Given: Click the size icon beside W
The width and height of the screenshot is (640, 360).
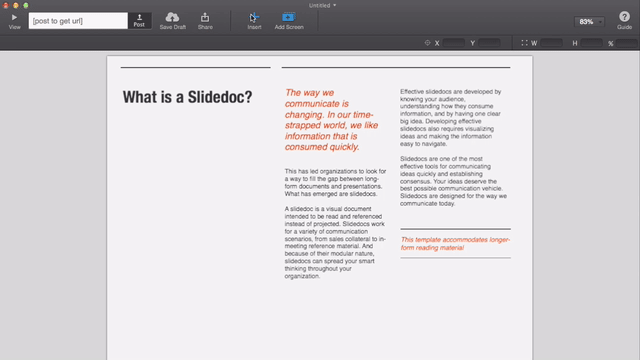Looking at the screenshot, I should click(524, 43).
